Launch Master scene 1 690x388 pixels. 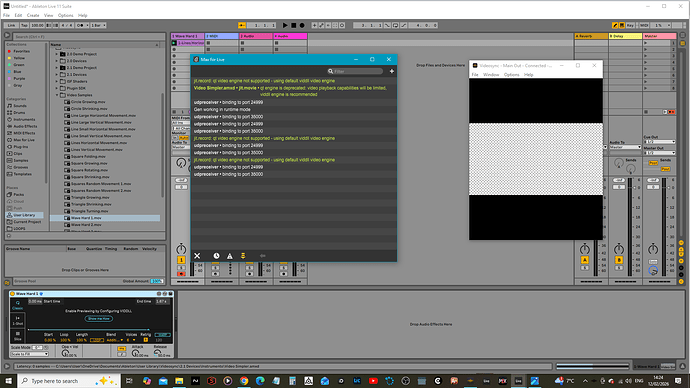(x=646, y=43)
